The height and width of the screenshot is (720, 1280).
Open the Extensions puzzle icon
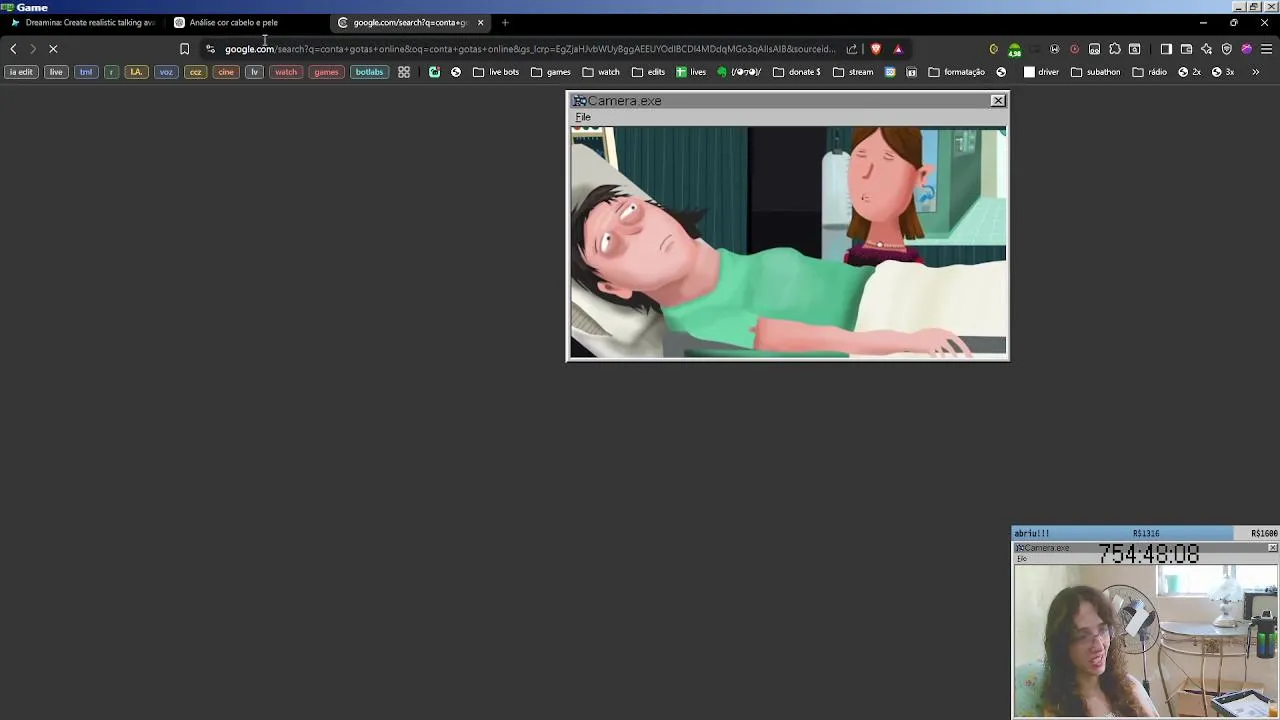[1115, 49]
